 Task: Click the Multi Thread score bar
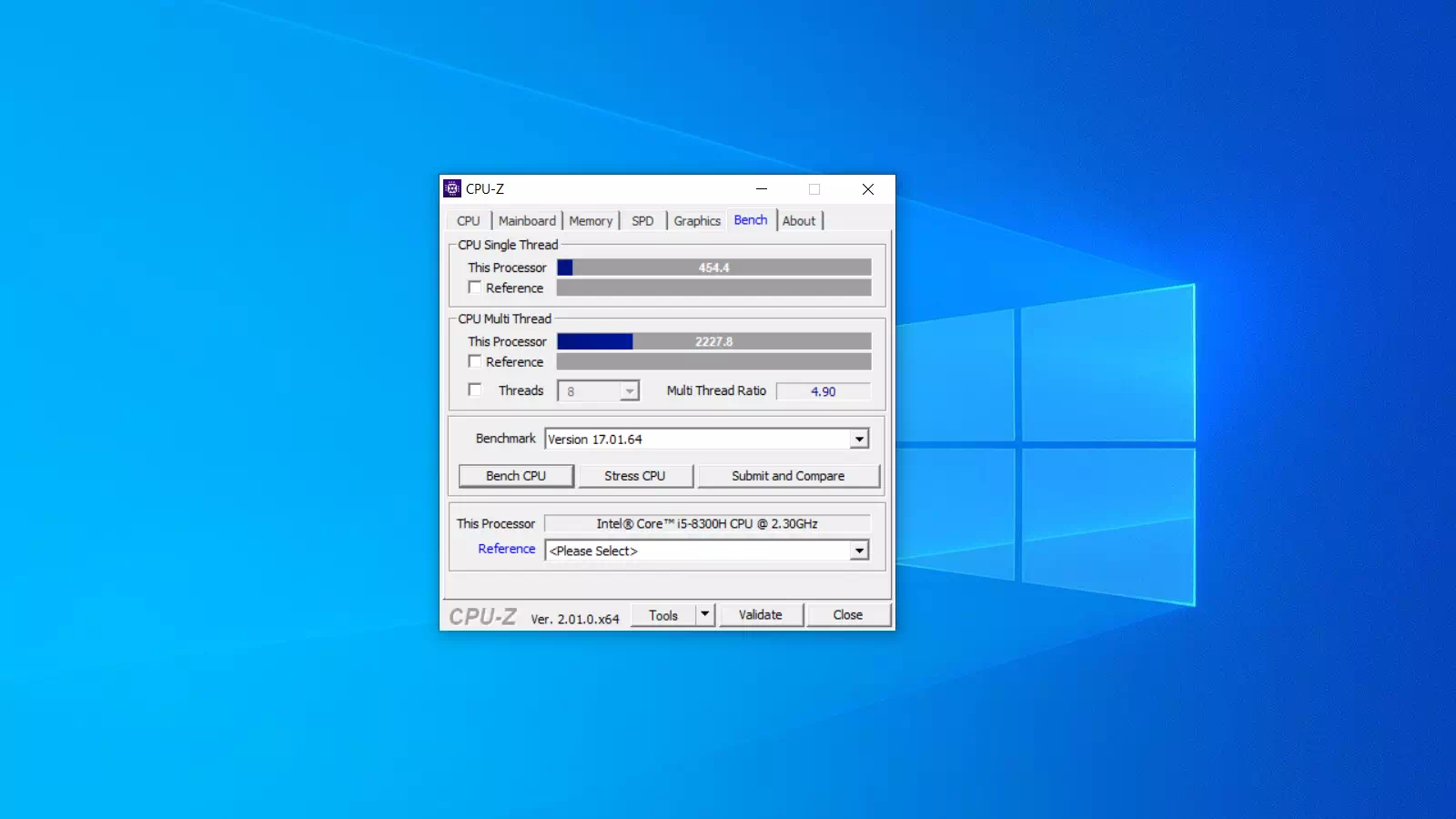click(x=713, y=341)
